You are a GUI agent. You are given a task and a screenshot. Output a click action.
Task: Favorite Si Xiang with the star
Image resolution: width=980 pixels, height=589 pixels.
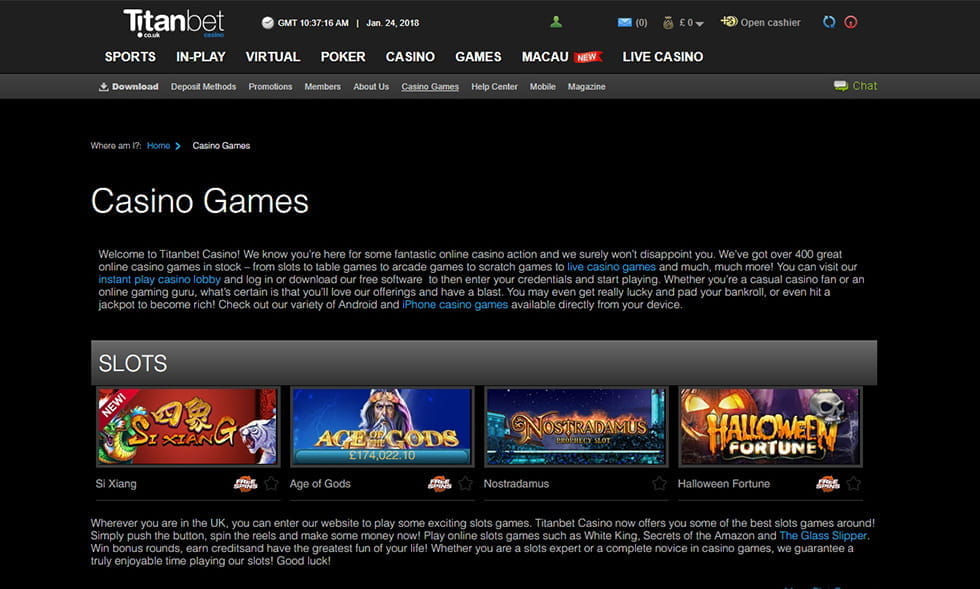[271, 483]
